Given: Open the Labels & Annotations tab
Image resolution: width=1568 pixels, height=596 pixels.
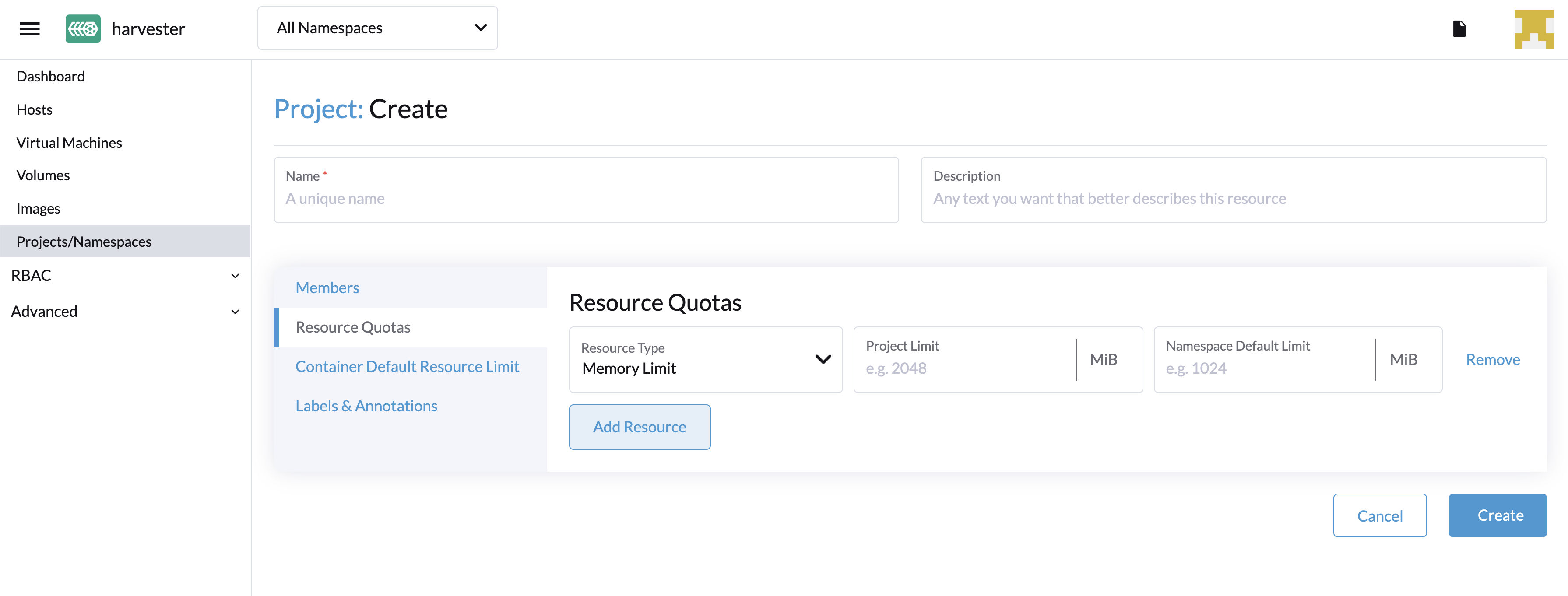Looking at the screenshot, I should coord(366,406).
